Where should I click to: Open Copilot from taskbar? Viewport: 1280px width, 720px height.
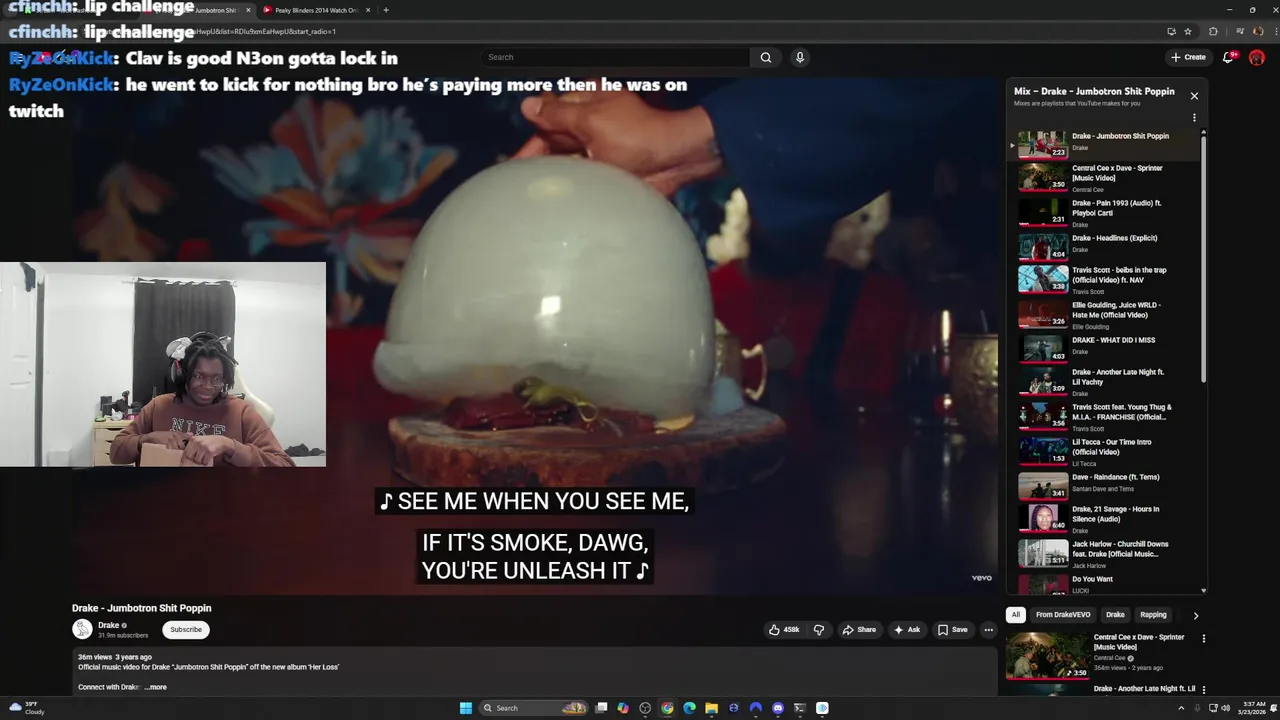point(623,708)
